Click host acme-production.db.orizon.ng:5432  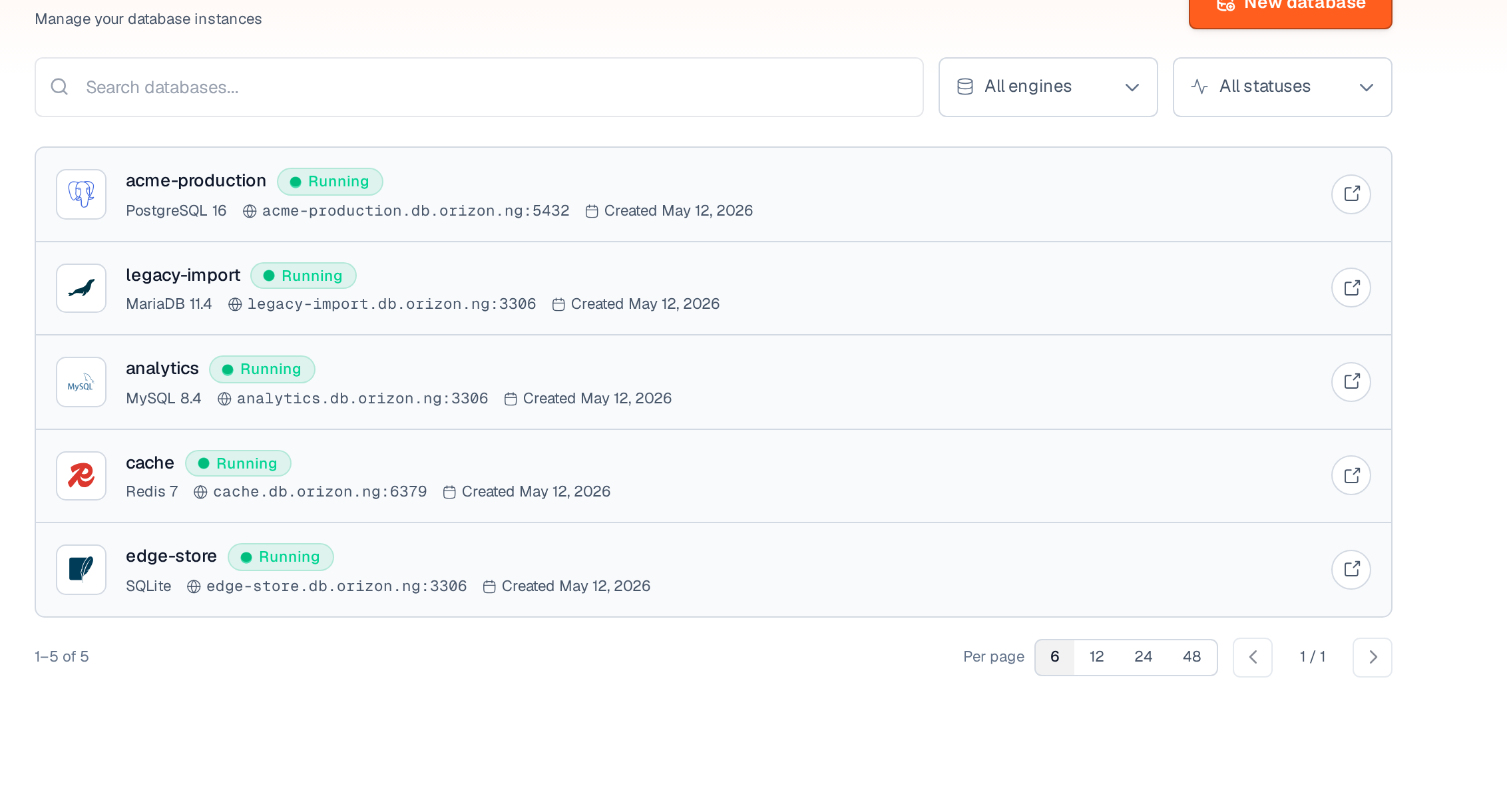416,211
